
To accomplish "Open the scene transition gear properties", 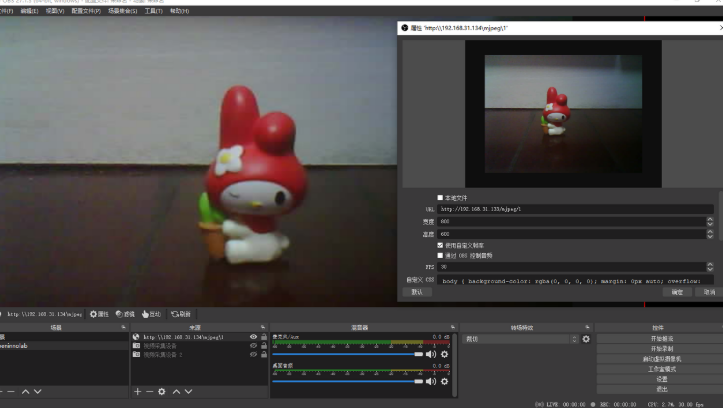I will pyautogui.click(x=586, y=339).
